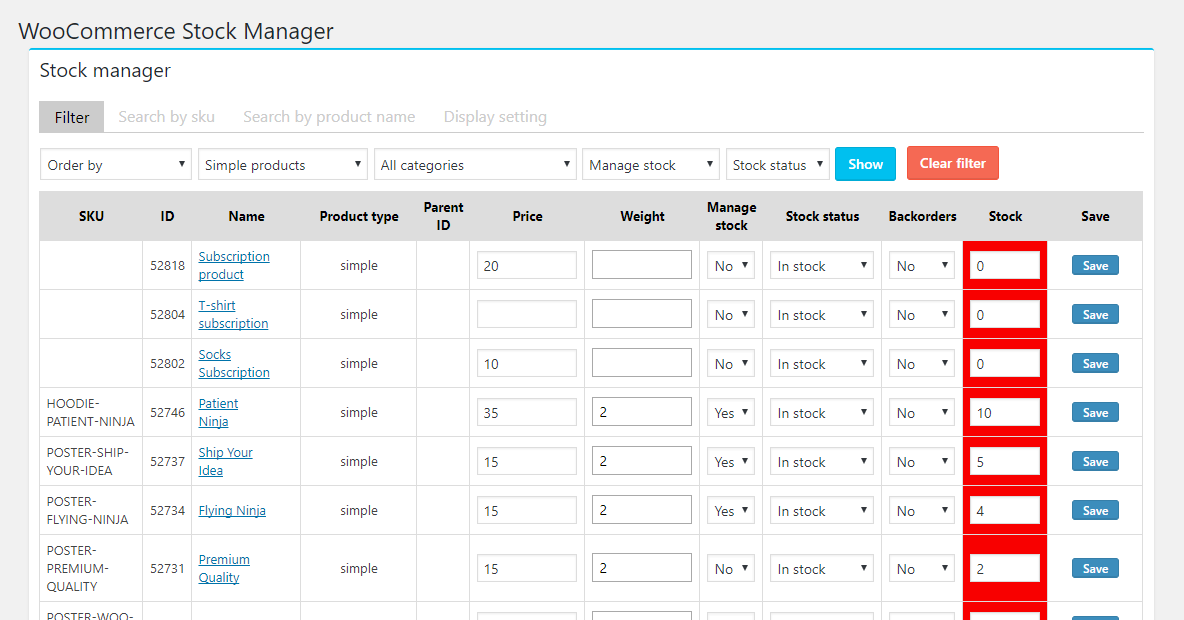This screenshot has width=1184, height=620.
Task: Click the weight field for T-shirt subscription
Action: 642,314
